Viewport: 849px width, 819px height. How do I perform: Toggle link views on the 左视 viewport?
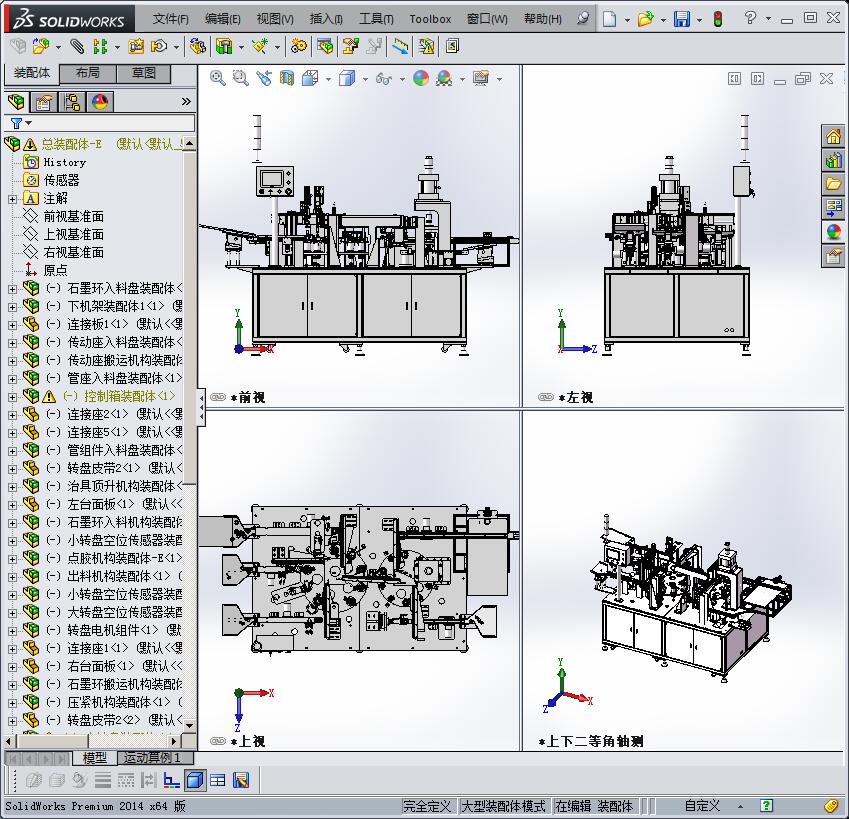pos(546,397)
